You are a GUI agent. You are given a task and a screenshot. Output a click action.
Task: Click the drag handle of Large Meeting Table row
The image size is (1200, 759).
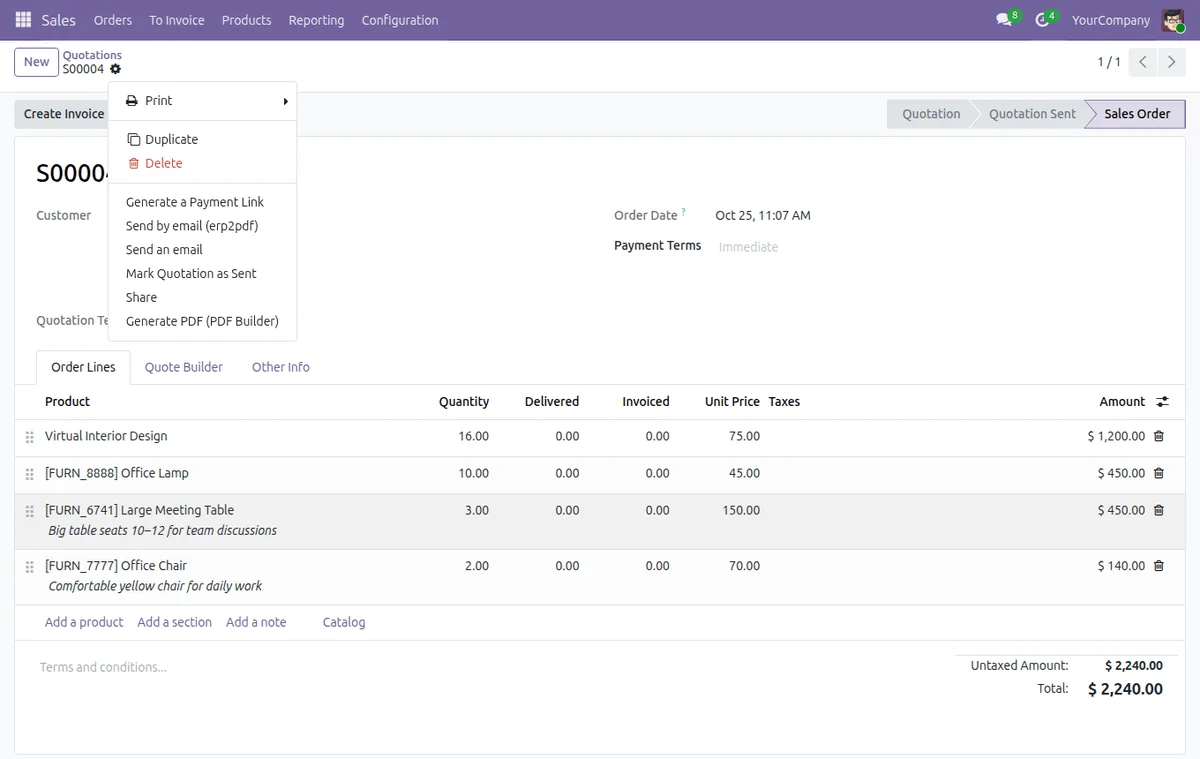29,511
